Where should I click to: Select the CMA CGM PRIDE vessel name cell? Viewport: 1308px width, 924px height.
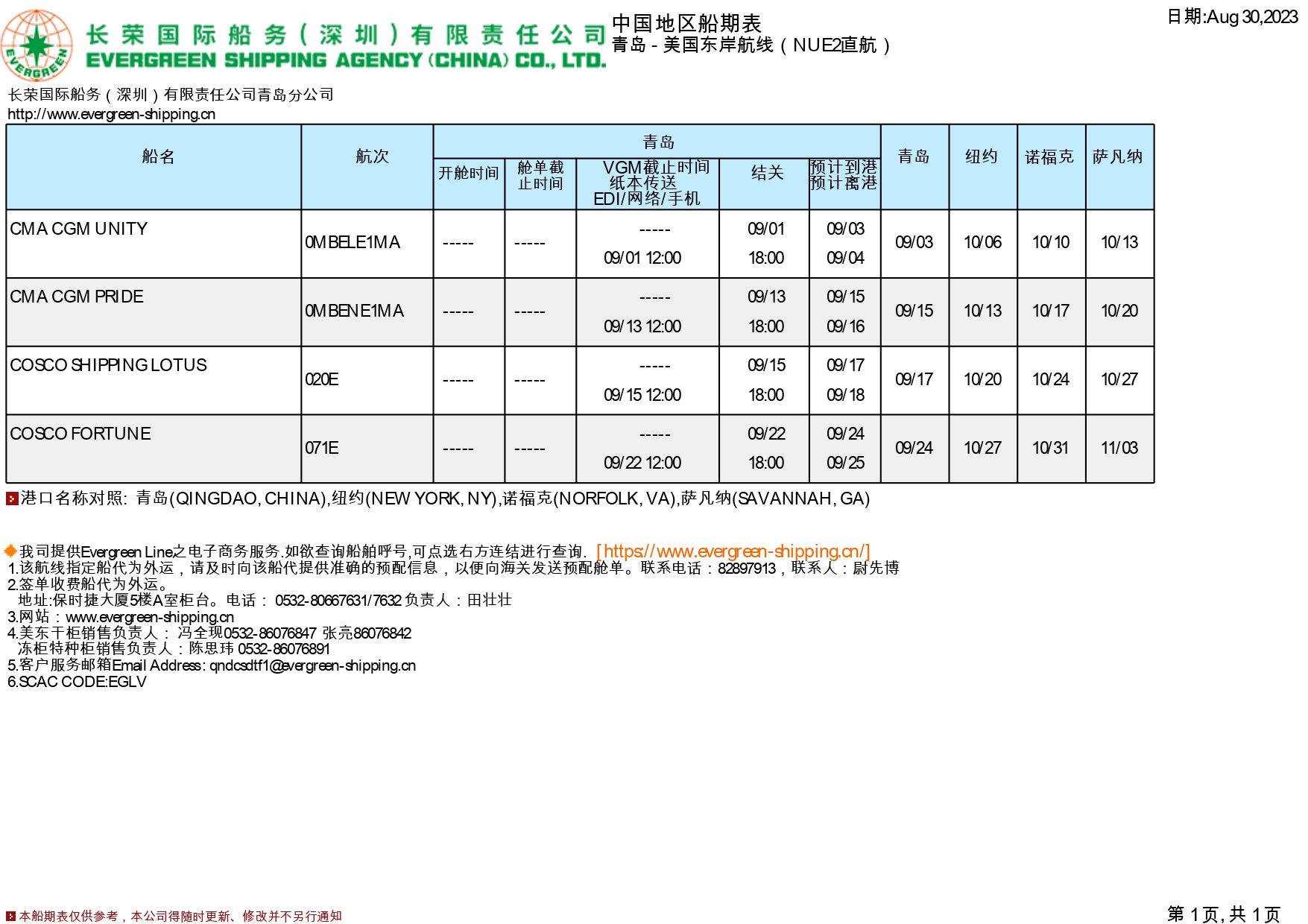pyautogui.click(x=77, y=297)
